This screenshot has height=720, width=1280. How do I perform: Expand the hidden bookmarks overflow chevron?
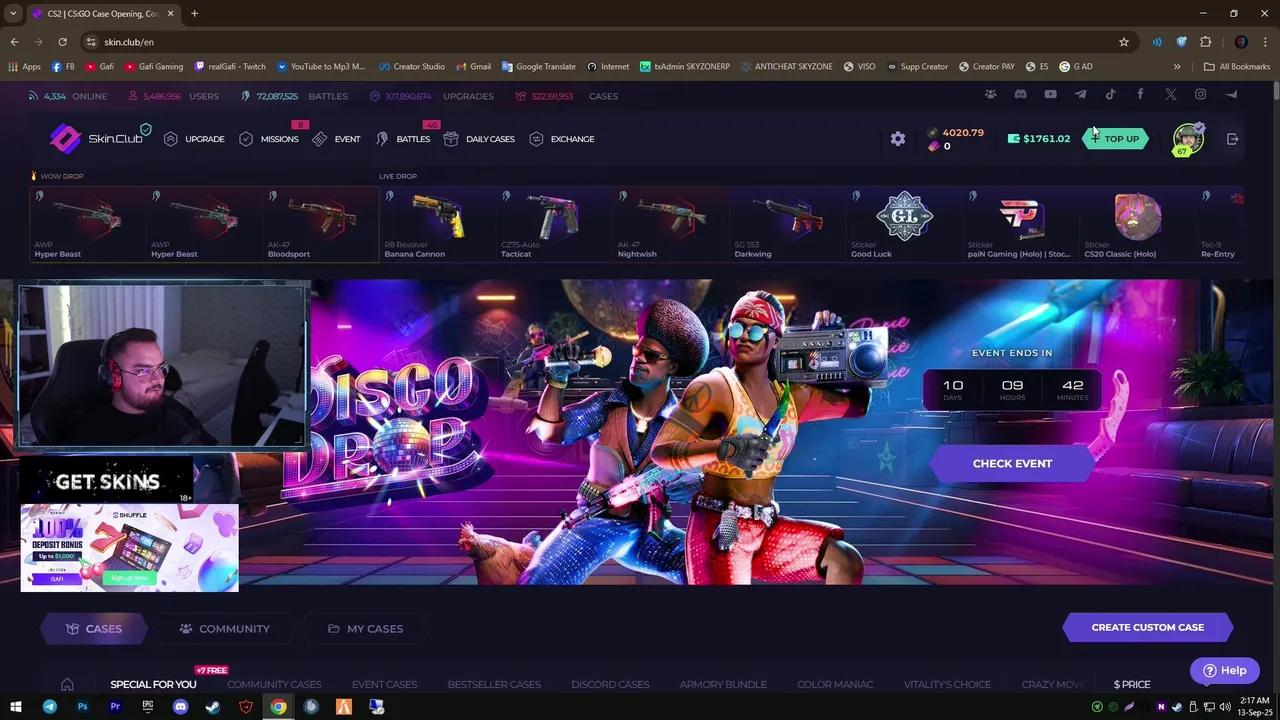pos(1177,67)
